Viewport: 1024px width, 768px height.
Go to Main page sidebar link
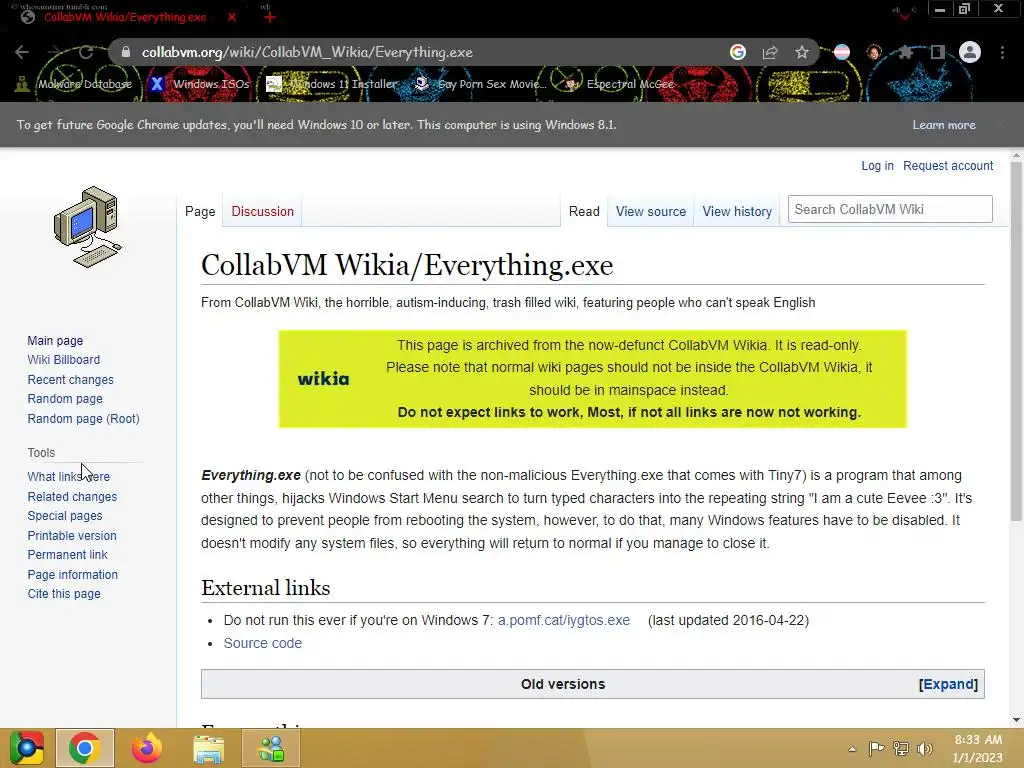pyautogui.click(x=56, y=341)
